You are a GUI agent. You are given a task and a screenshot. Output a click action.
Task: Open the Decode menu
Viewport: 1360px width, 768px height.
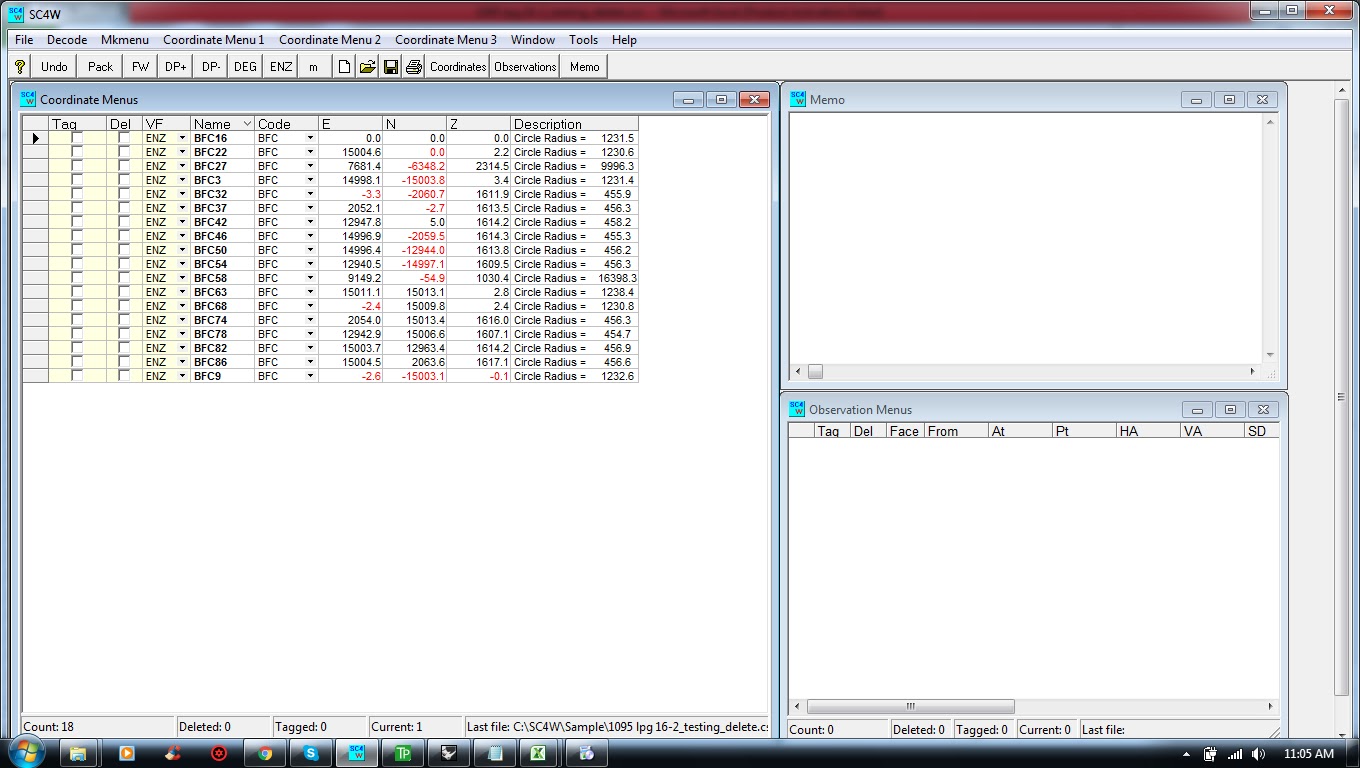tap(66, 40)
